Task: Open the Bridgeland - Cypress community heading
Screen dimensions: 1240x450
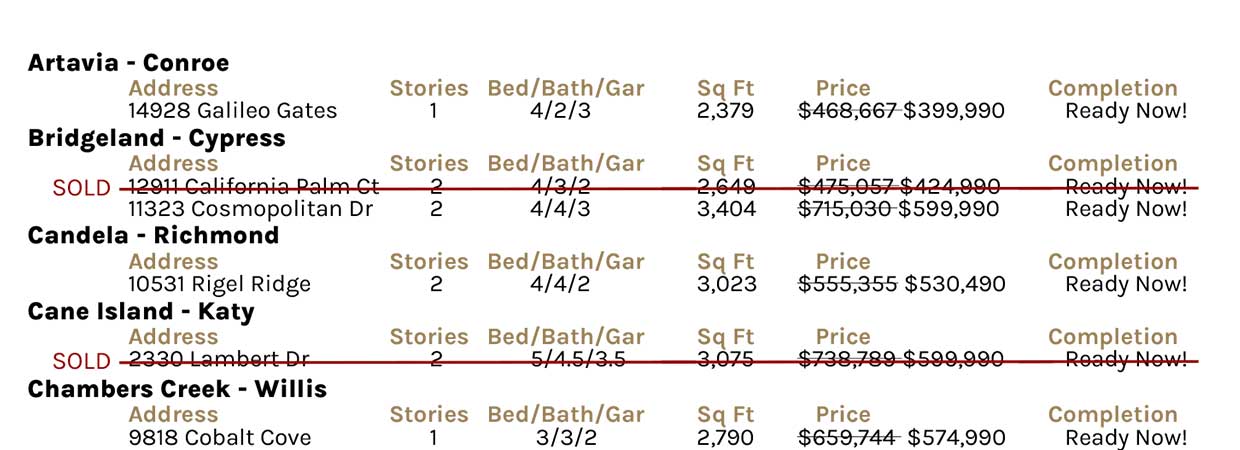Action: (157, 138)
